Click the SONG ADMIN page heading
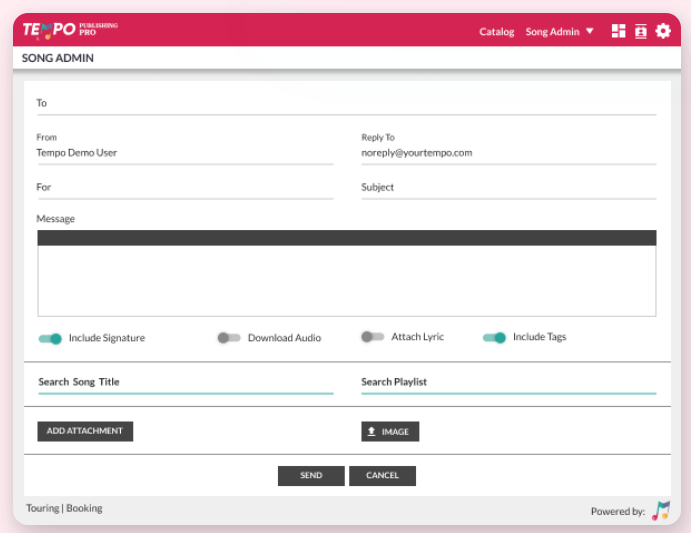The width and height of the screenshot is (691, 533). pyautogui.click(x=58, y=58)
